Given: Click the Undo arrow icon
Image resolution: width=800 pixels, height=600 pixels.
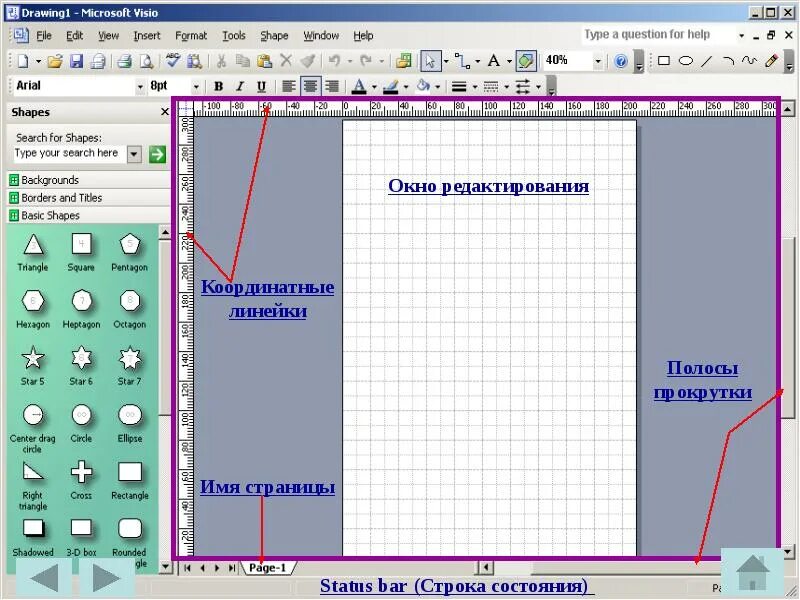Looking at the screenshot, I should tap(335, 61).
